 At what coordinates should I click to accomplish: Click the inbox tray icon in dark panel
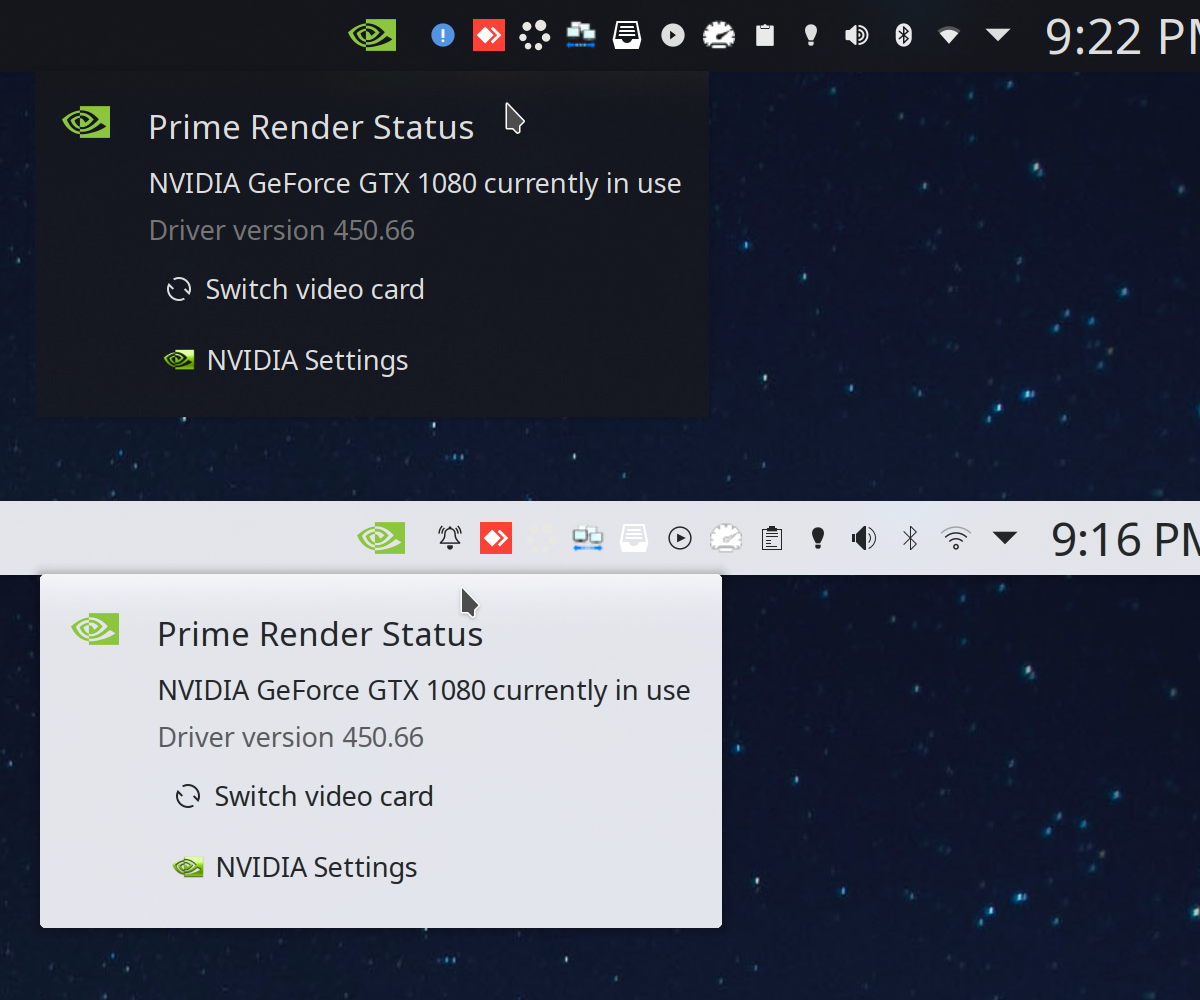tap(627, 36)
